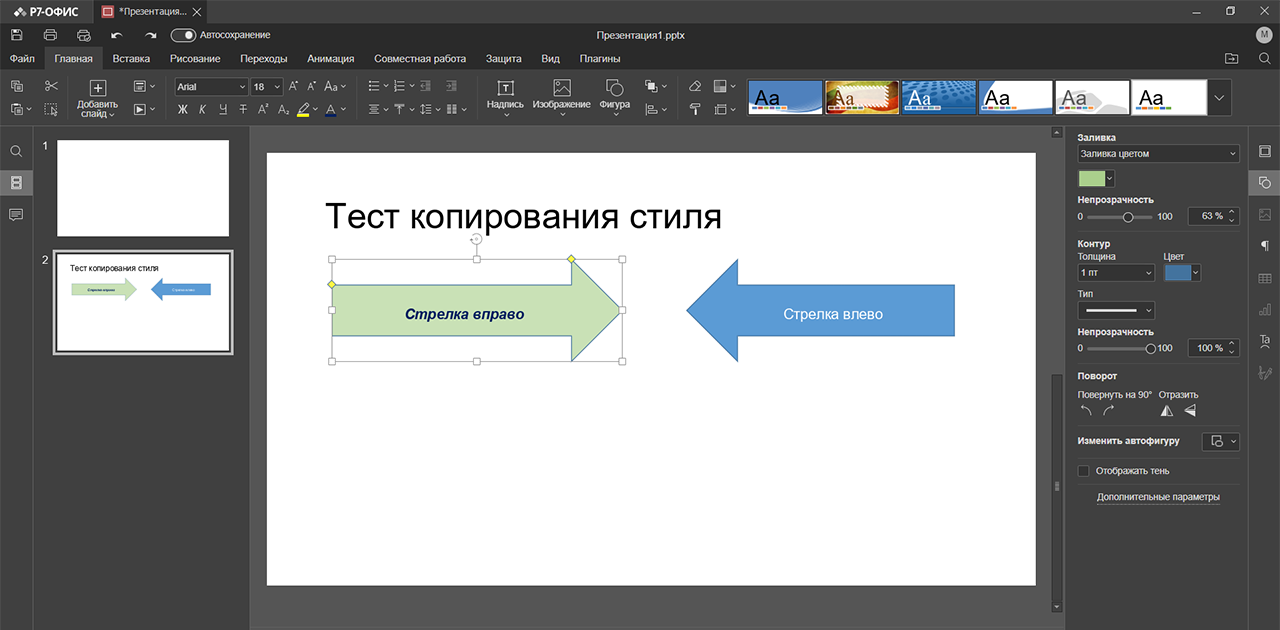This screenshot has width=1280, height=630.
Task: Rotate shape 90° counterclockwise
Action: coord(1087,411)
